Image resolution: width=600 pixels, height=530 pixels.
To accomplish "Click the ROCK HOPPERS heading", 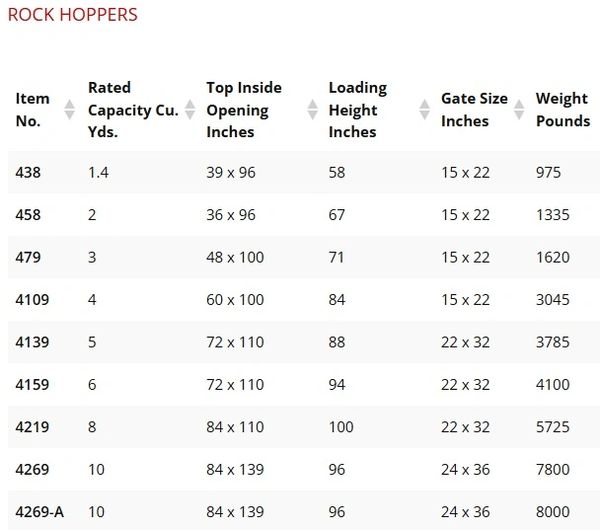I will pos(72,15).
